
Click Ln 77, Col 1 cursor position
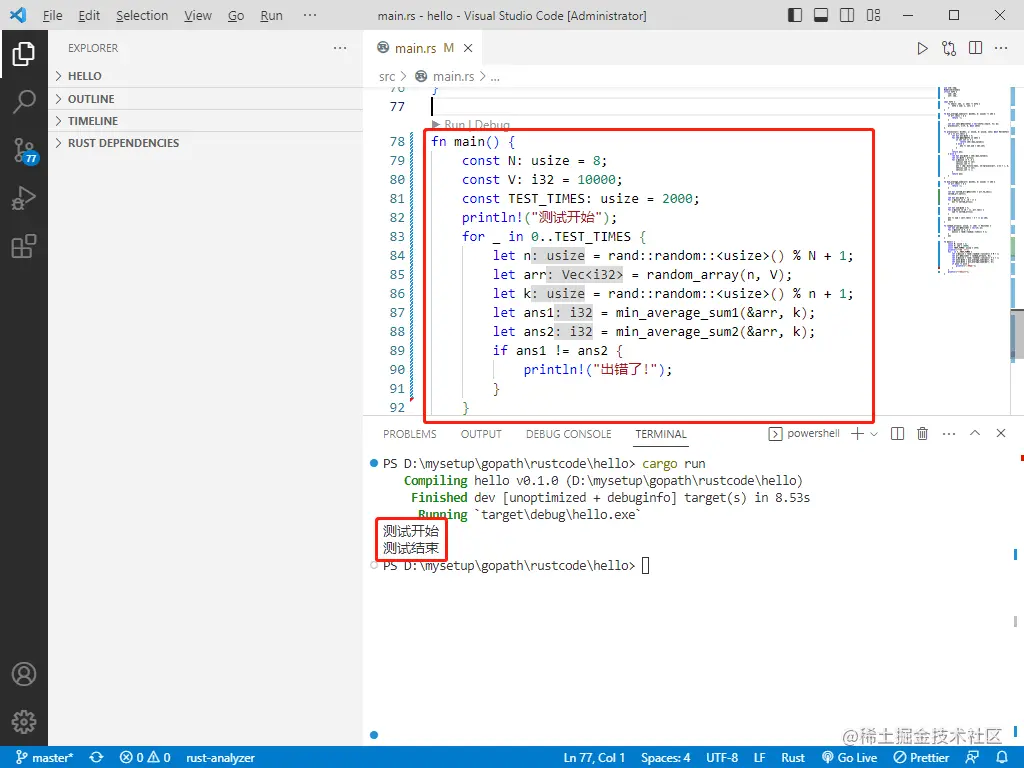click(x=594, y=758)
